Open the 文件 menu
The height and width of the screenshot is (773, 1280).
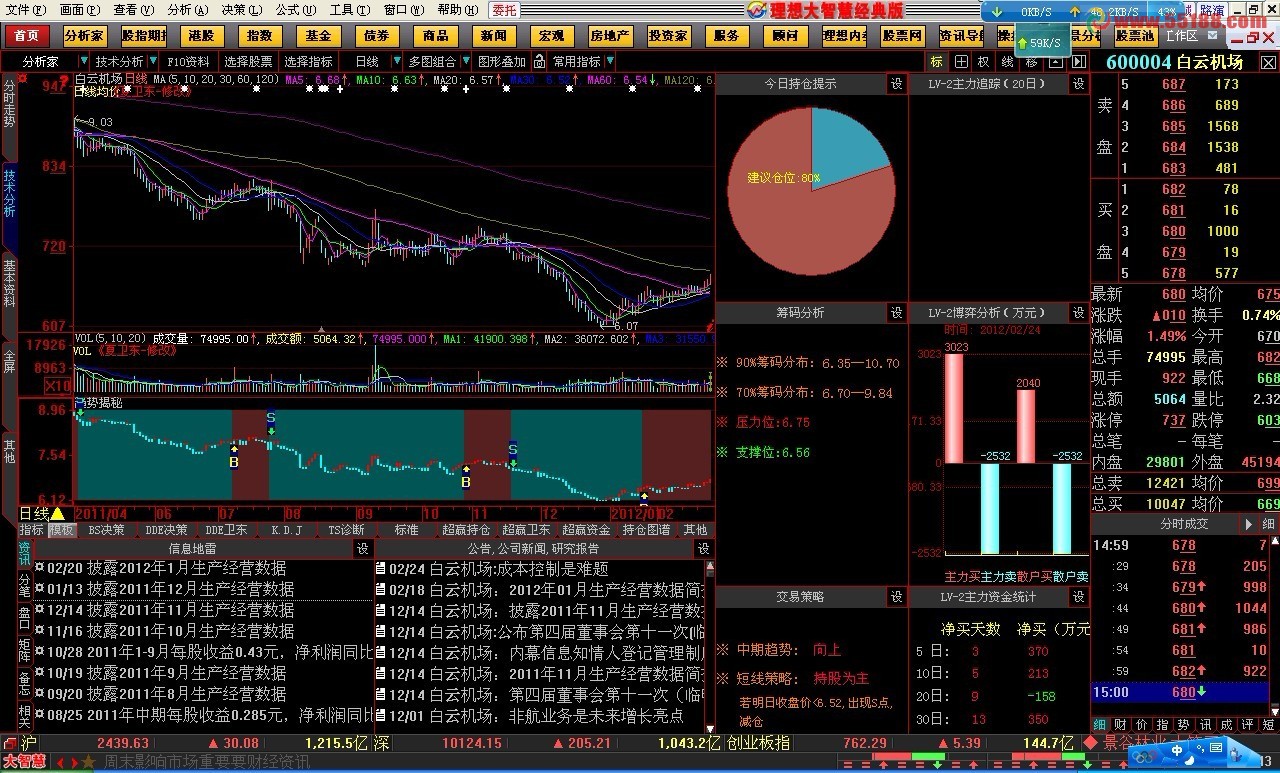(x=25, y=10)
